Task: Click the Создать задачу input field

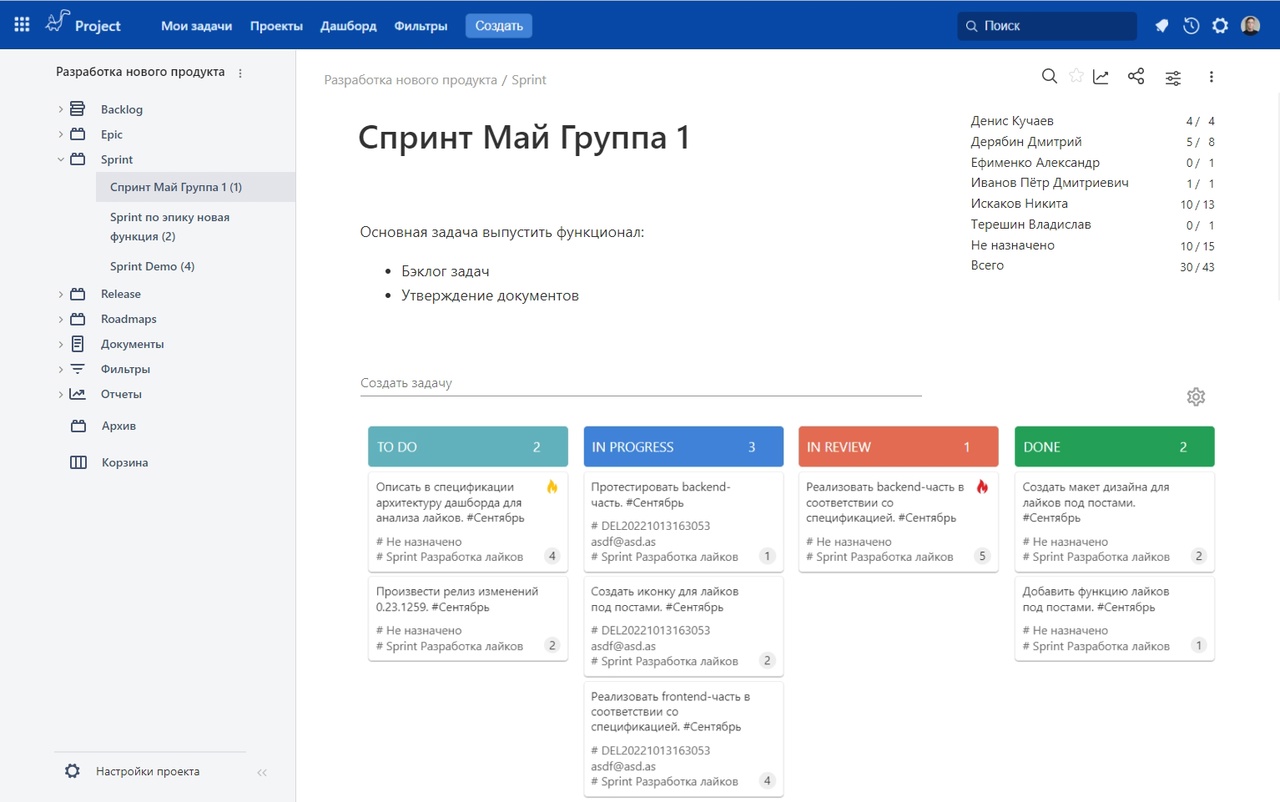Action: [640, 383]
